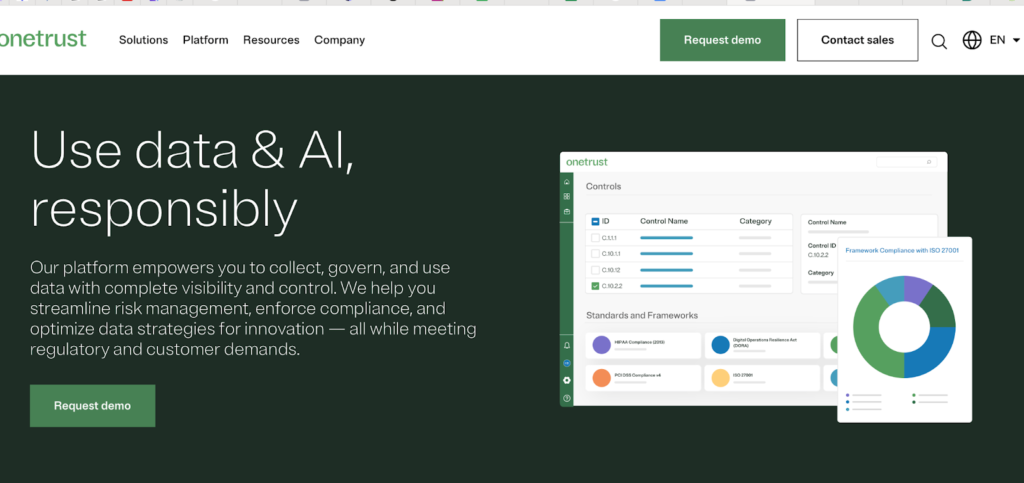Click Framework Compliance with ISO 27001 title
This screenshot has height=483, width=1024.
(x=902, y=250)
